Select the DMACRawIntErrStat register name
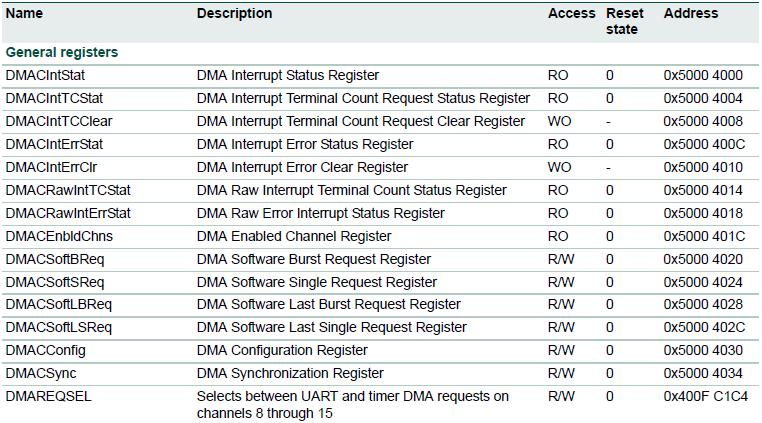The height and width of the screenshot is (423, 762). (x=68, y=213)
